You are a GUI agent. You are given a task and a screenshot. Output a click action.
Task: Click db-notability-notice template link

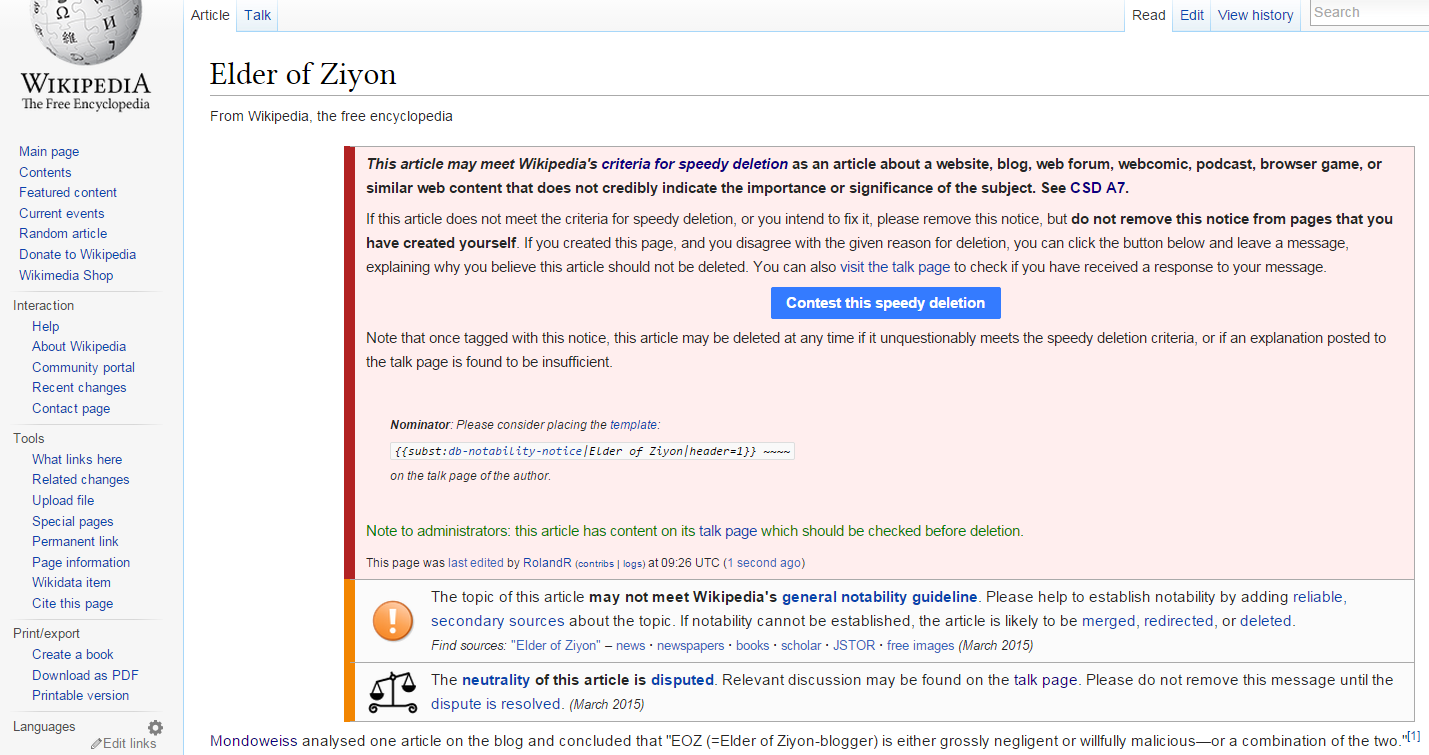[x=515, y=451]
